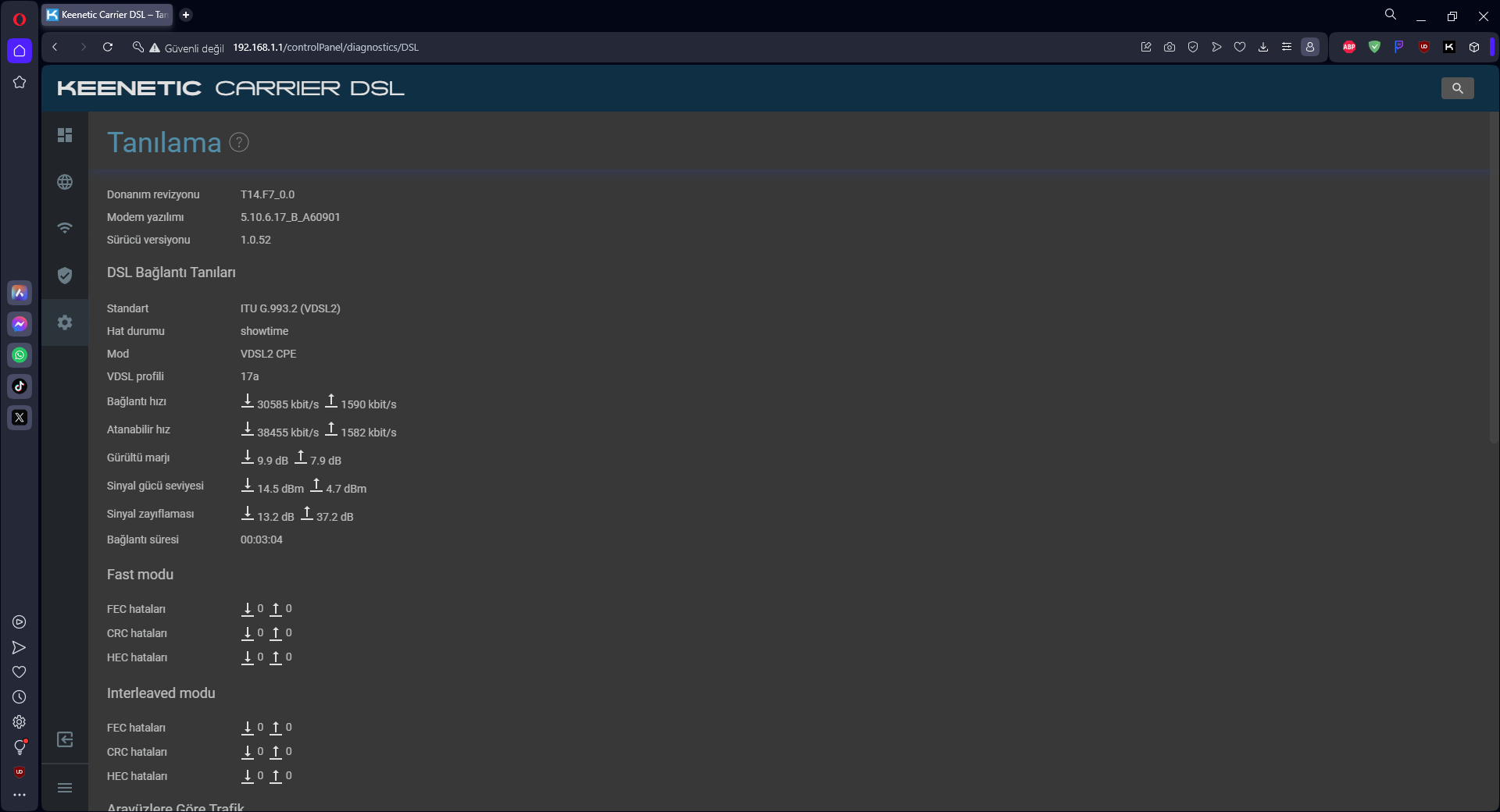Screen dimensions: 1500x812
Task: Click the browser forward button
Action: pyautogui.click(x=83, y=47)
